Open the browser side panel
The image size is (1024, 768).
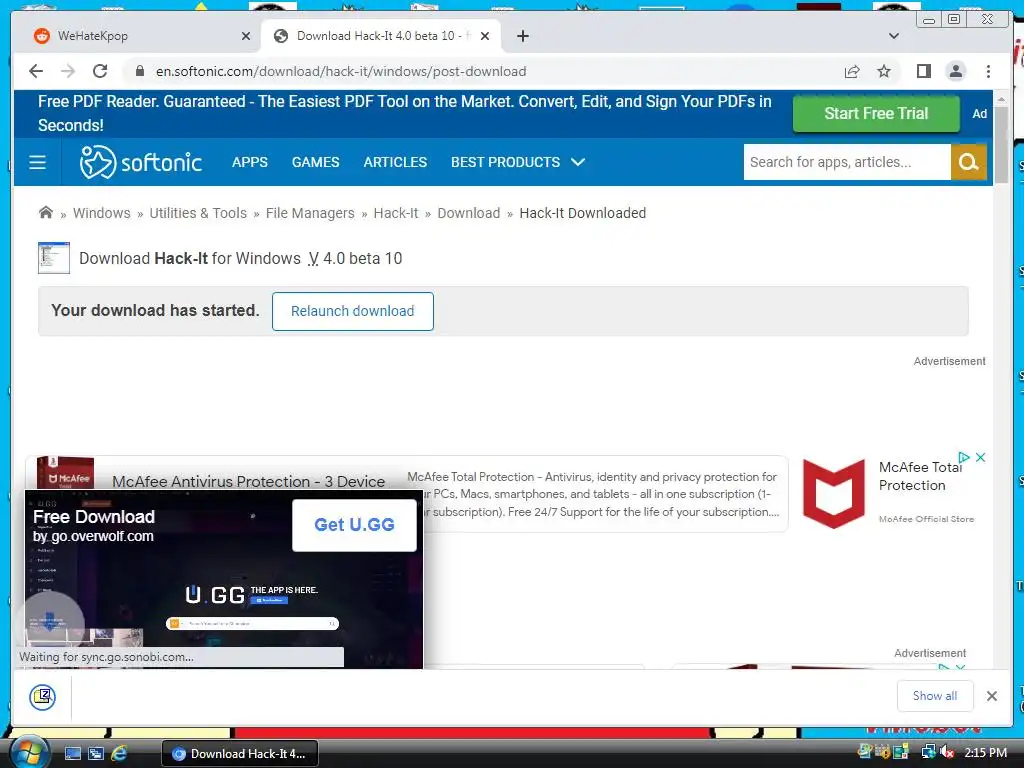923,71
